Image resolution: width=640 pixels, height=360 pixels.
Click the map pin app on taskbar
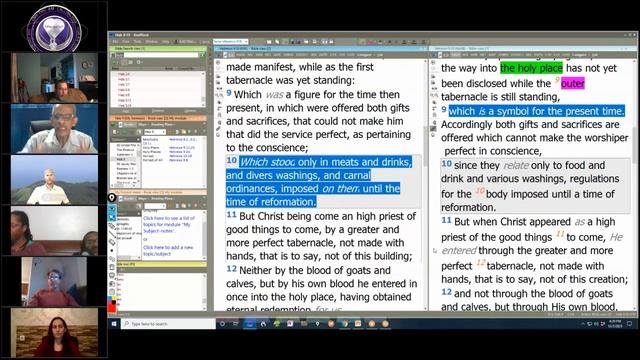[x=317, y=324]
